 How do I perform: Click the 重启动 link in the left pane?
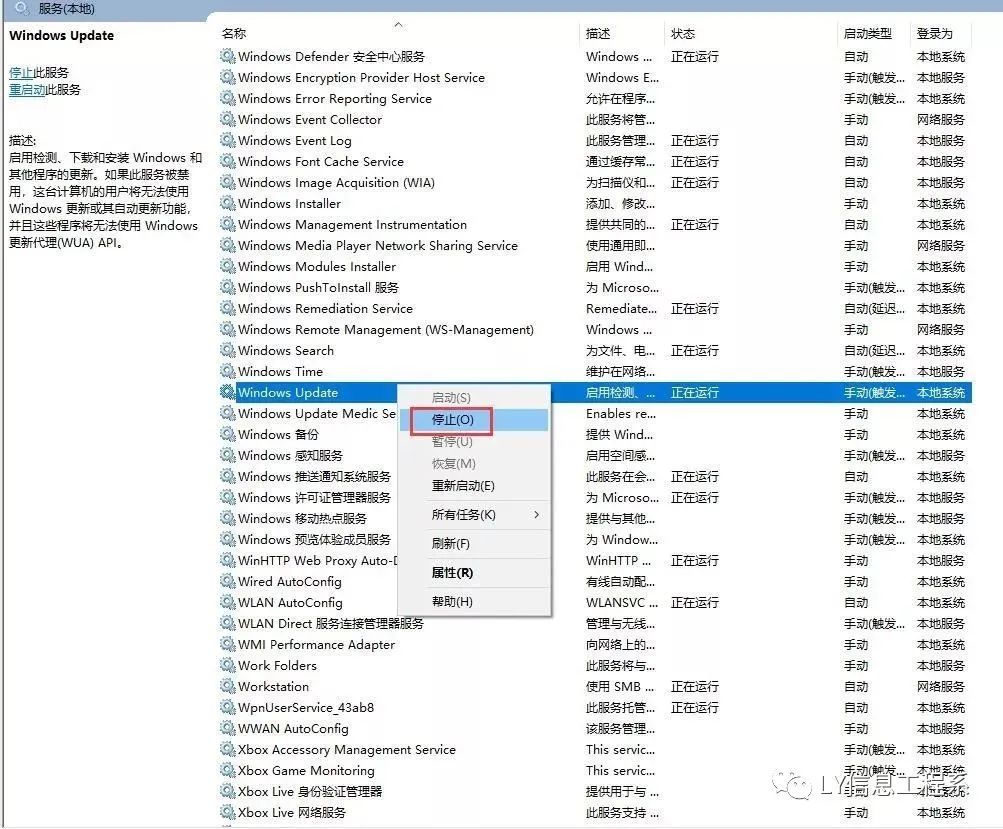[x=27, y=90]
